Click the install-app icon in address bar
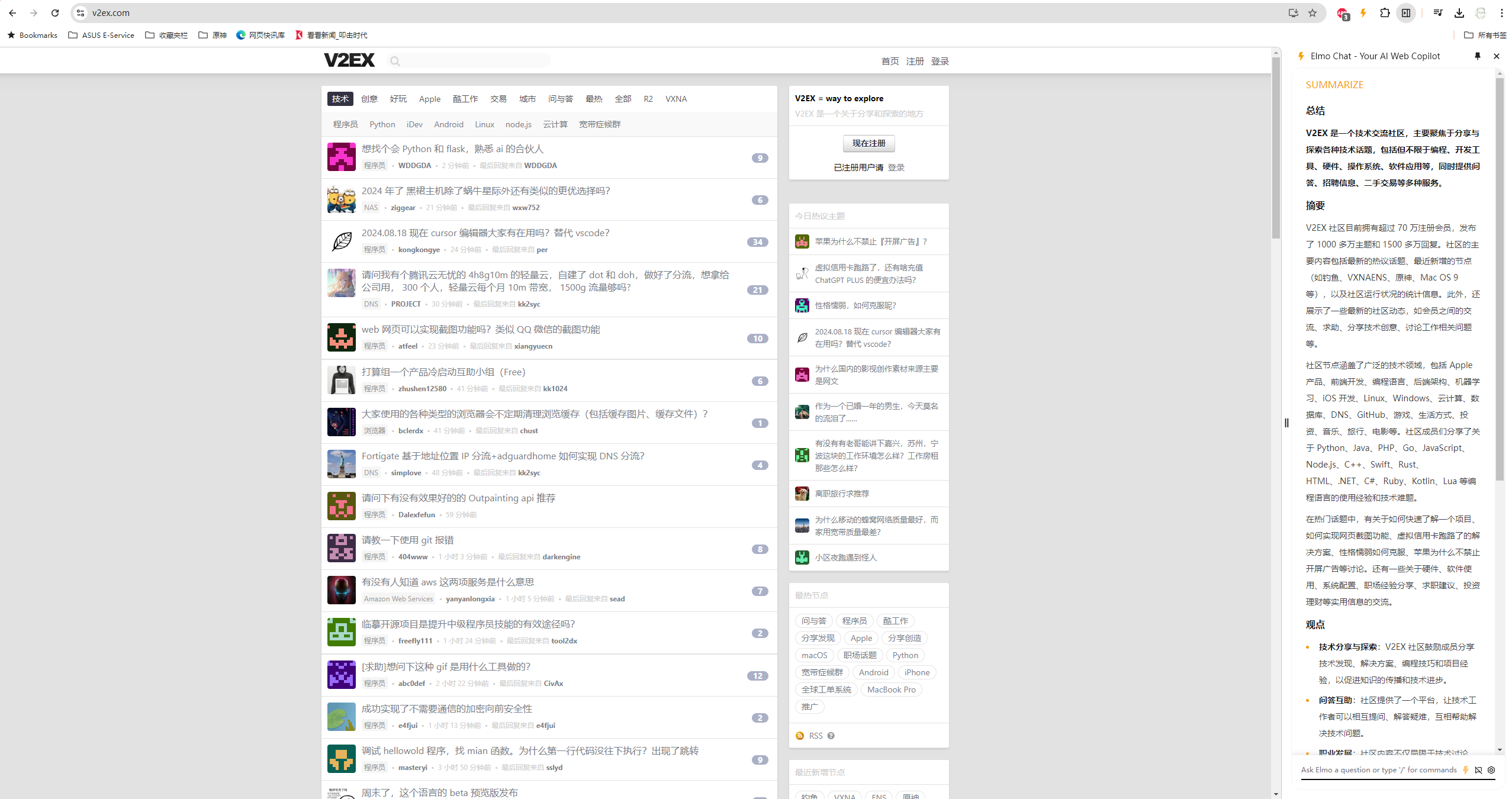1512x799 pixels. pos(1294,13)
